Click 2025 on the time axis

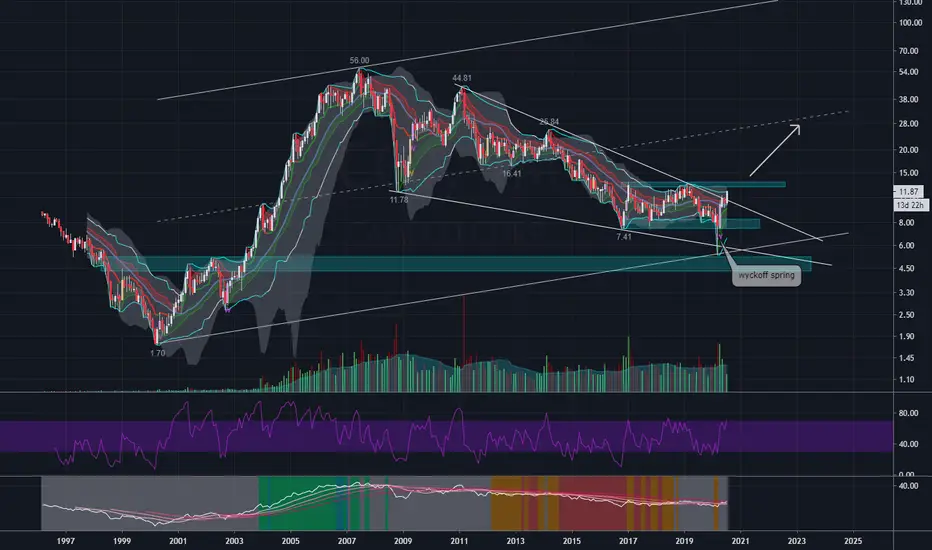tap(852, 540)
